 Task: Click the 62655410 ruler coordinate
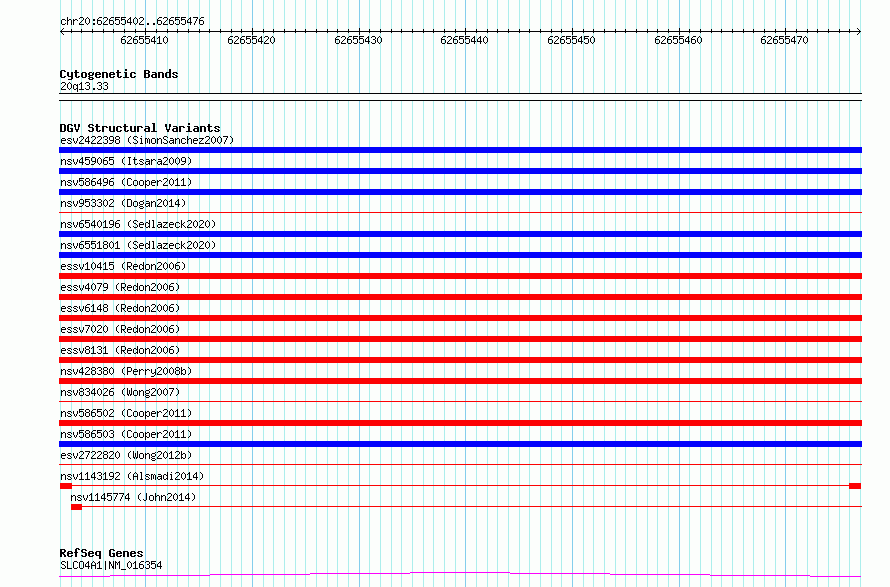tap(144, 40)
